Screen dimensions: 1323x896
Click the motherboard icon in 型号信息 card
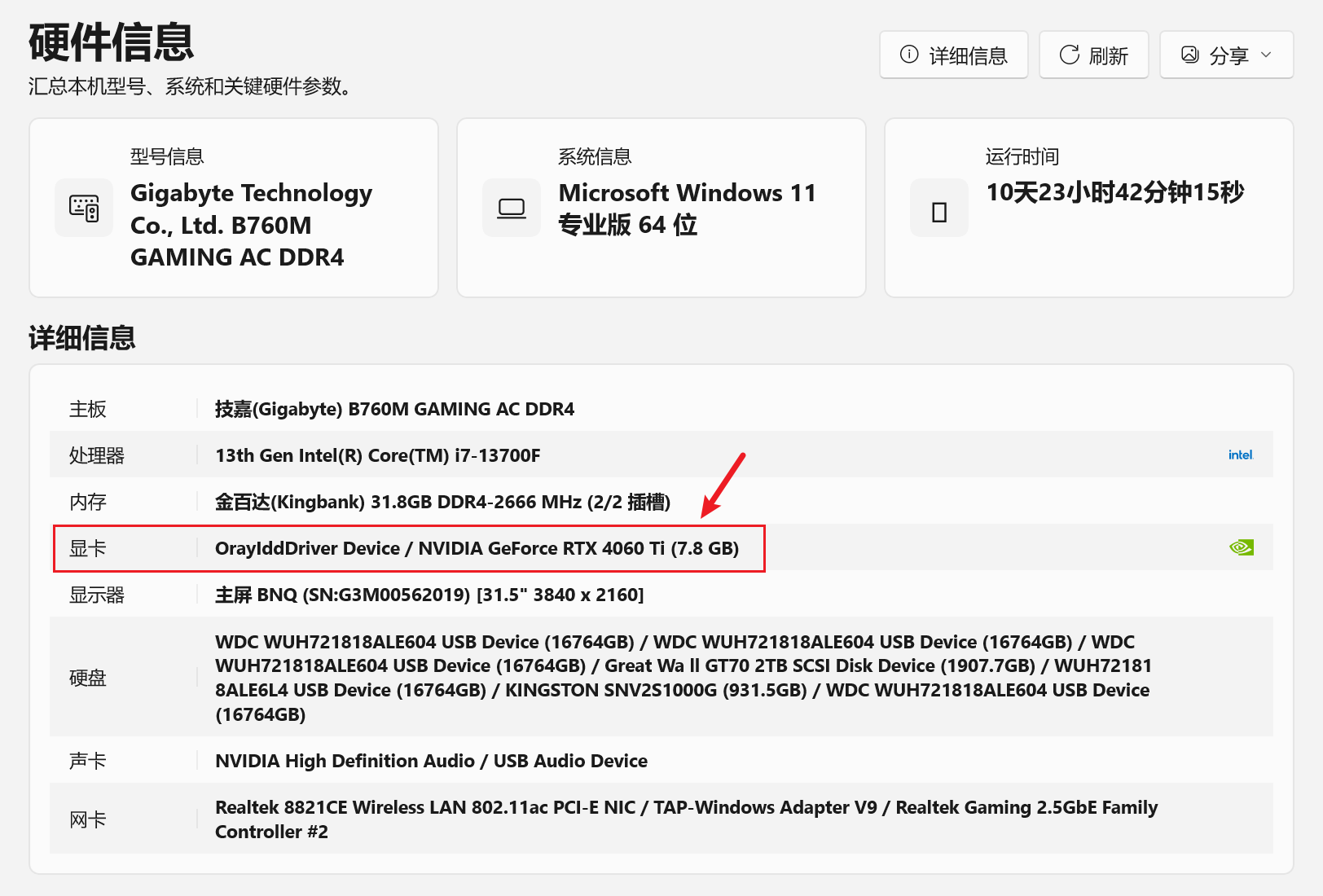(84, 208)
